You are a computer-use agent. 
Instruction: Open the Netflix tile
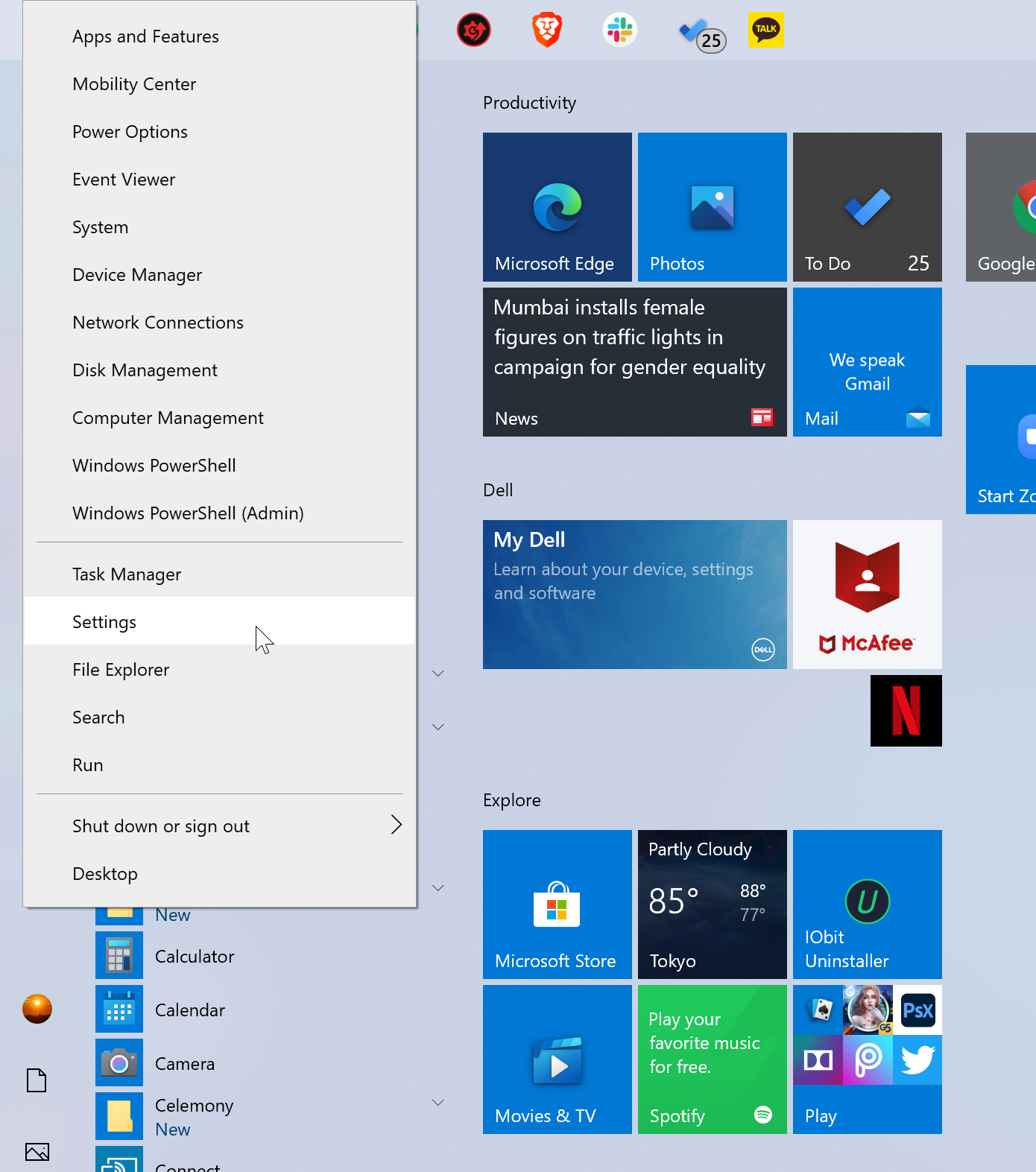(906, 711)
